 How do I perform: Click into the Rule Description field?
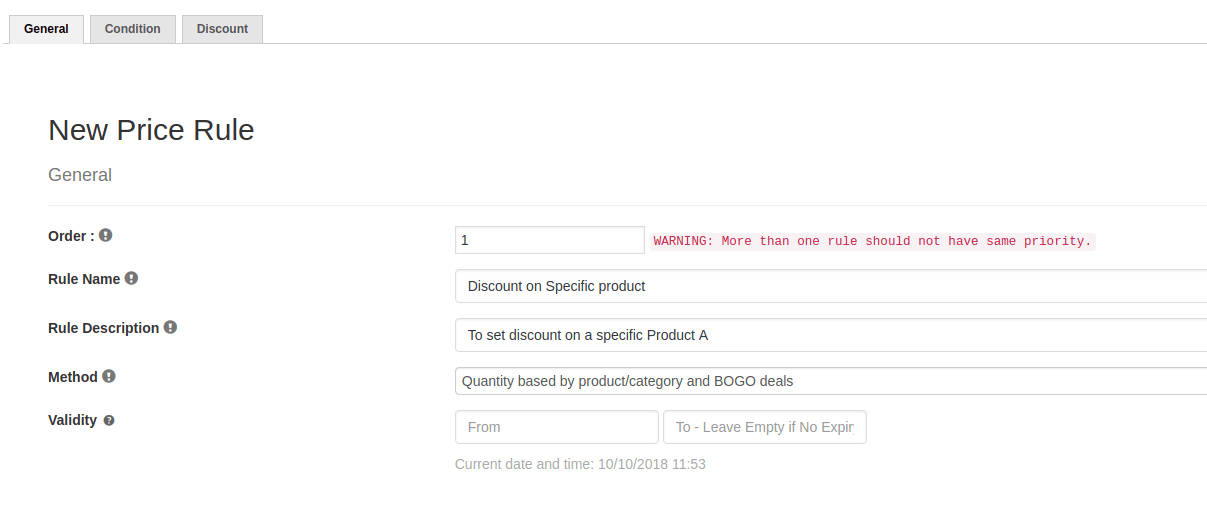pos(830,335)
